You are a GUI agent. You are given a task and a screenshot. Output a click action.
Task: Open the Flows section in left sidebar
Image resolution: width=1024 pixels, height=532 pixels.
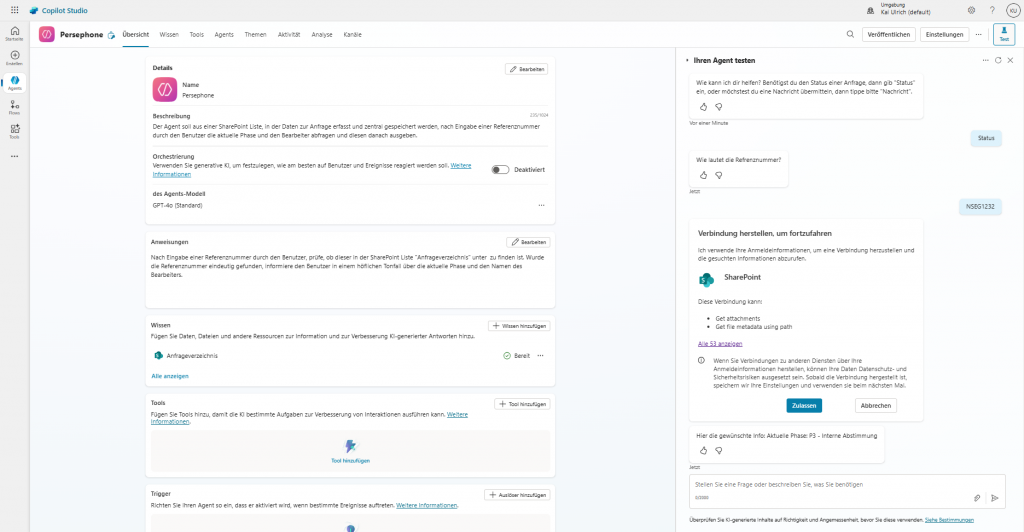tap(14, 107)
